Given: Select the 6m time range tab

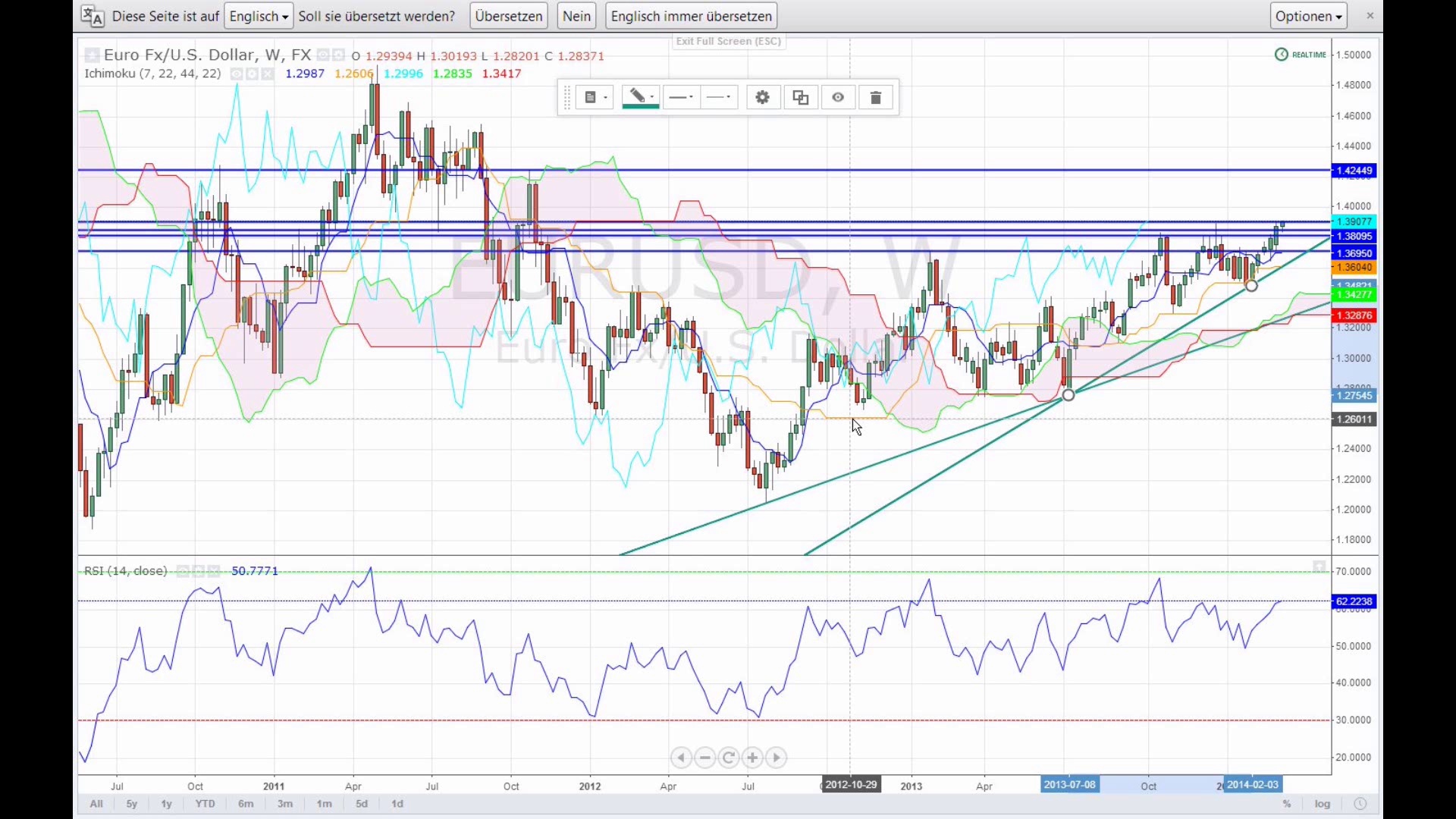Looking at the screenshot, I should [246, 804].
